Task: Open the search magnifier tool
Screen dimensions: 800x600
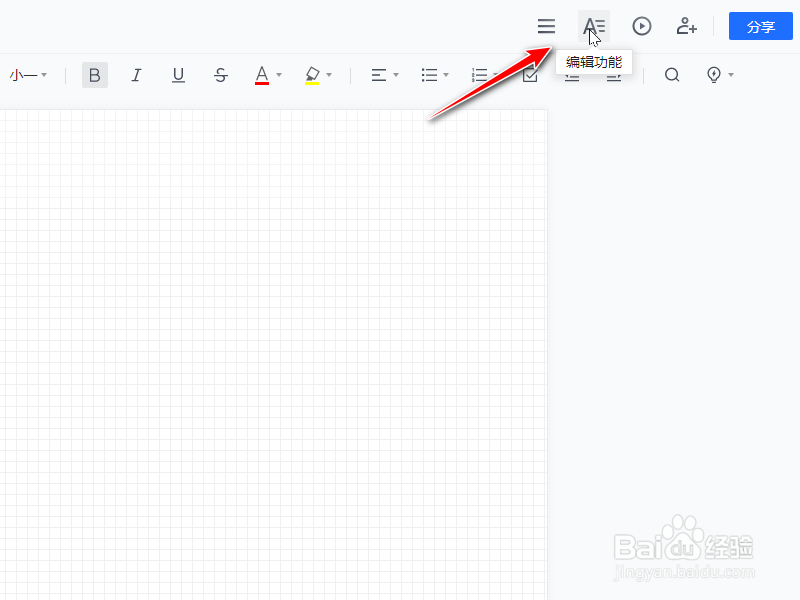Action: (x=672, y=75)
